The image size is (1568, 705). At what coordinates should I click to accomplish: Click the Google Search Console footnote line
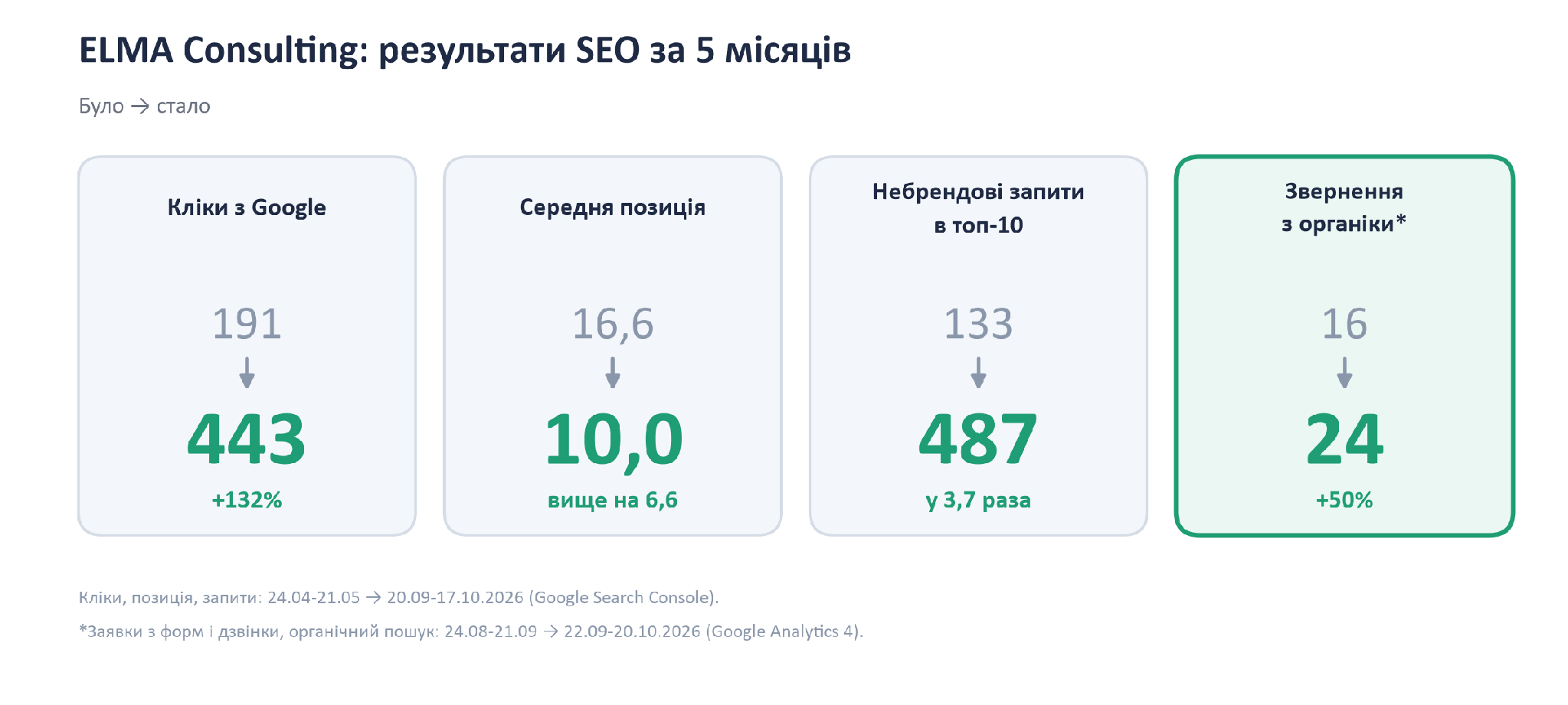click(x=398, y=598)
